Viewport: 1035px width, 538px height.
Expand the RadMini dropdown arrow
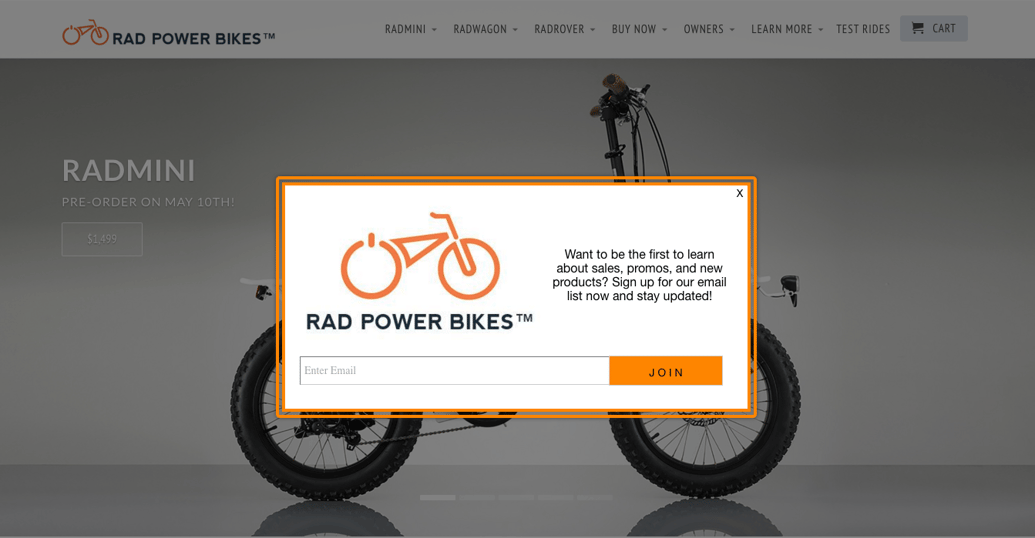pyautogui.click(x=434, y=30)
